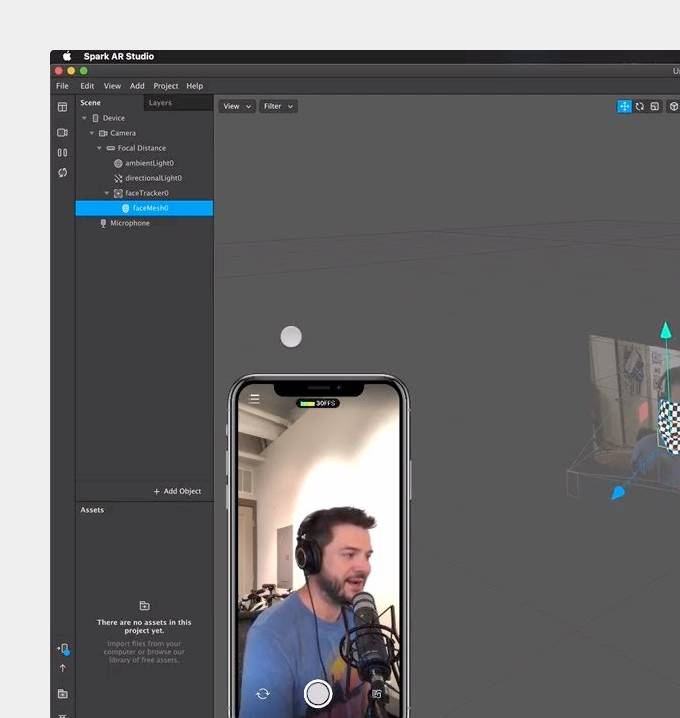Open the Project menu
The height and width of the screenshot is (718, 680).
(165, 86)
